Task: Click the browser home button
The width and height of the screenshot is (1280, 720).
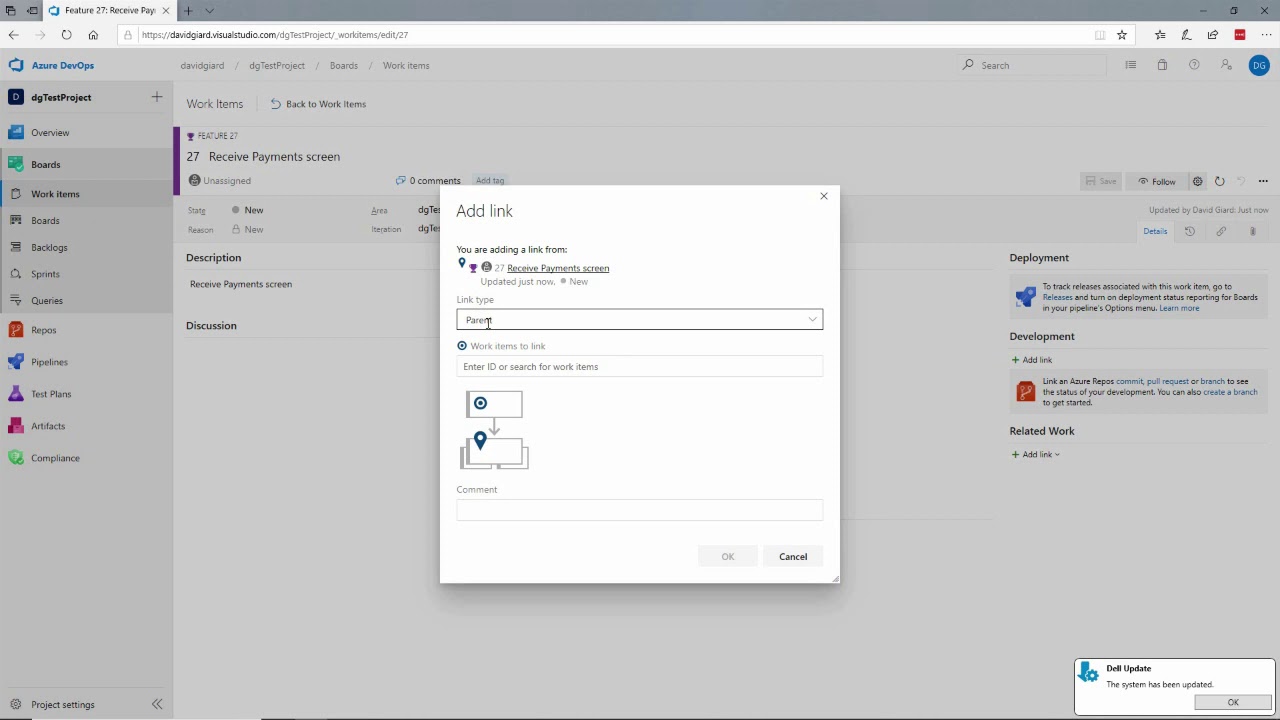Action: tap(93, 35)
